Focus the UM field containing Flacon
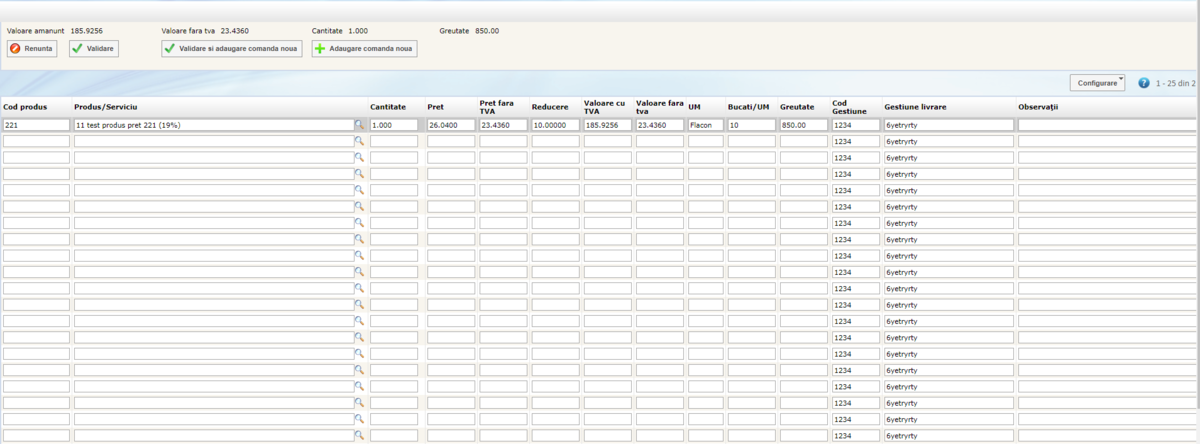 tap(705, 125)
